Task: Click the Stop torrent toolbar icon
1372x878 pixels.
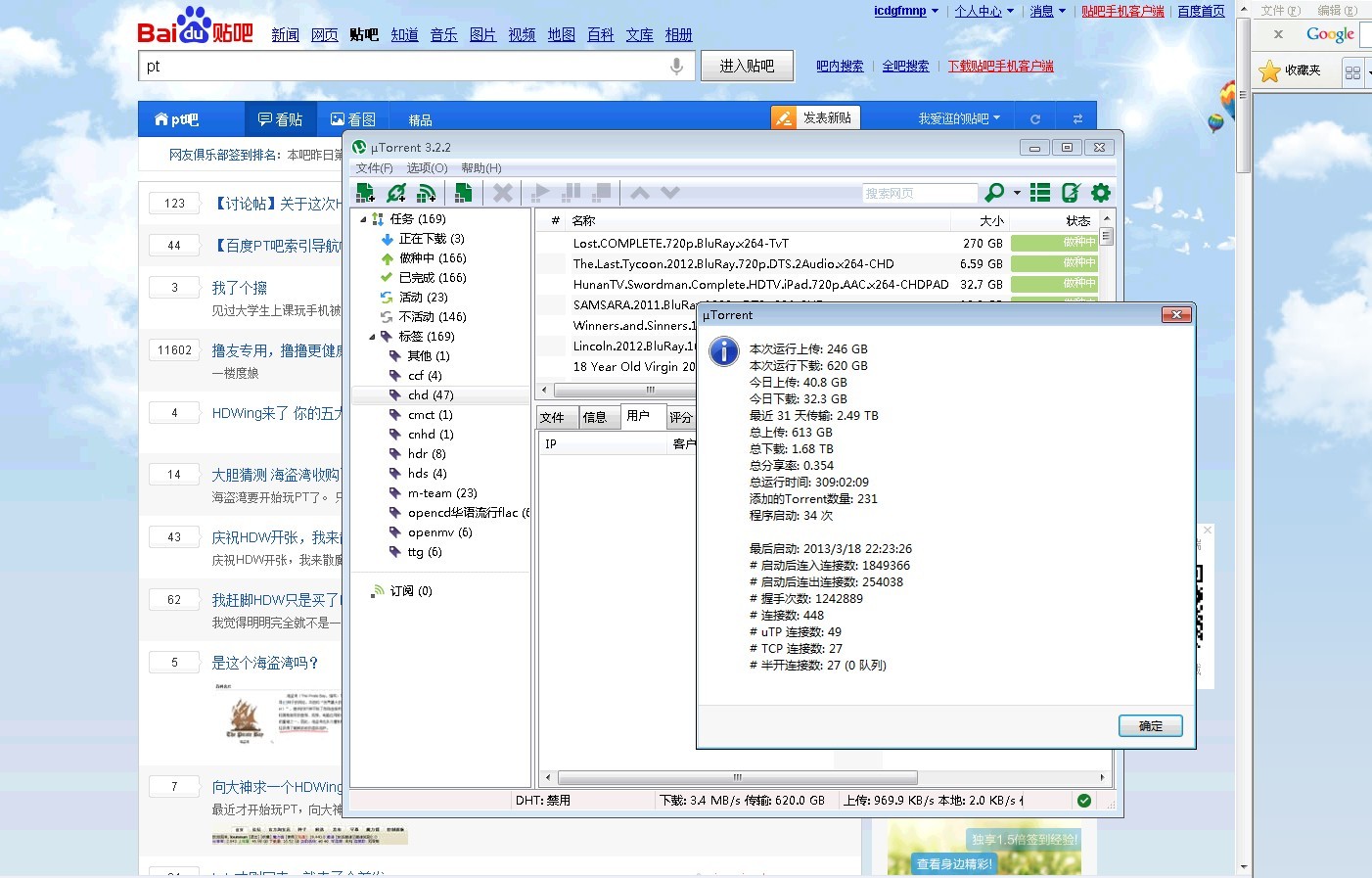Action: click(603, 193)
